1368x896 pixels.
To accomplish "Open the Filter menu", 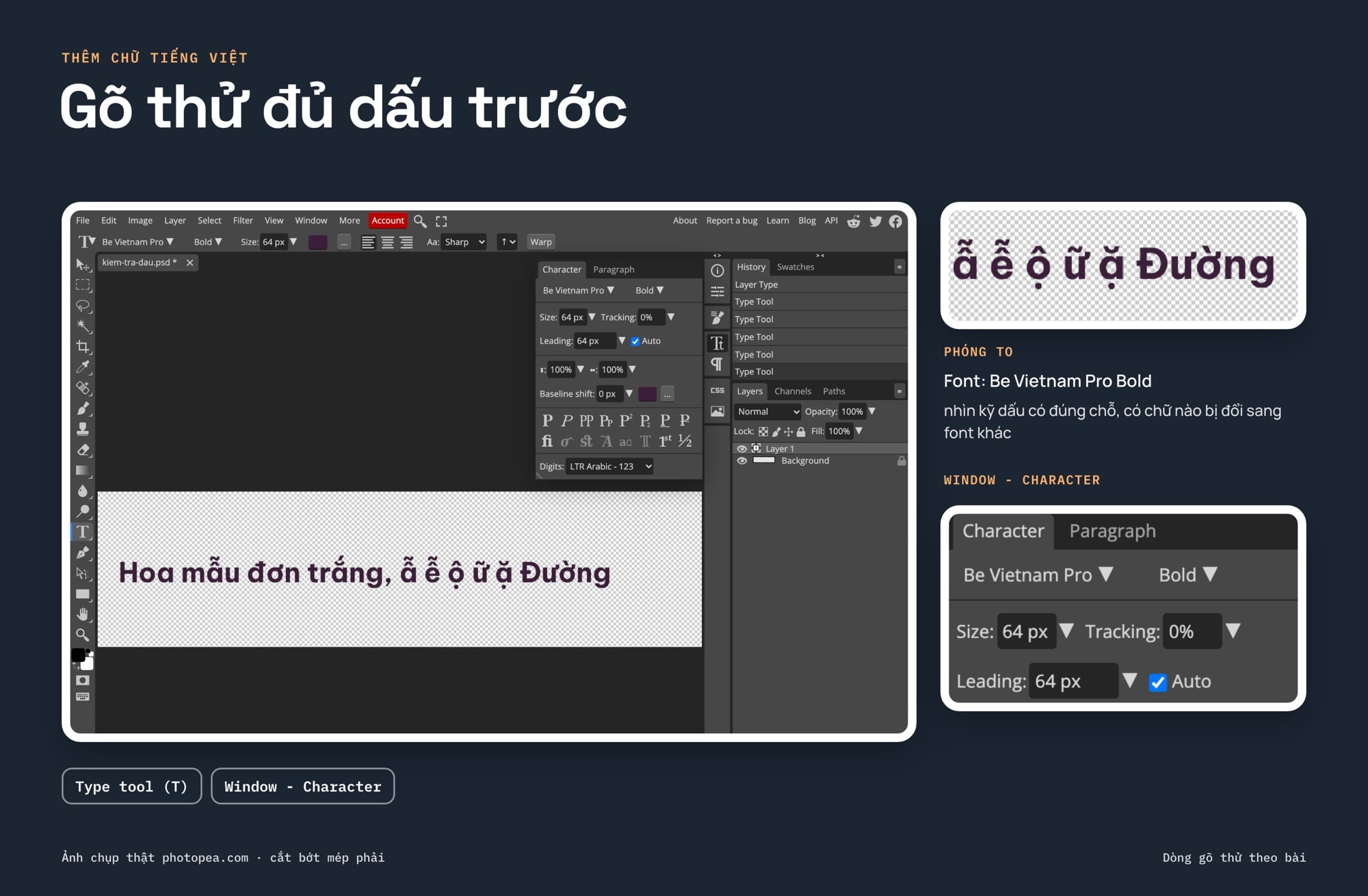I will point(243,221).
